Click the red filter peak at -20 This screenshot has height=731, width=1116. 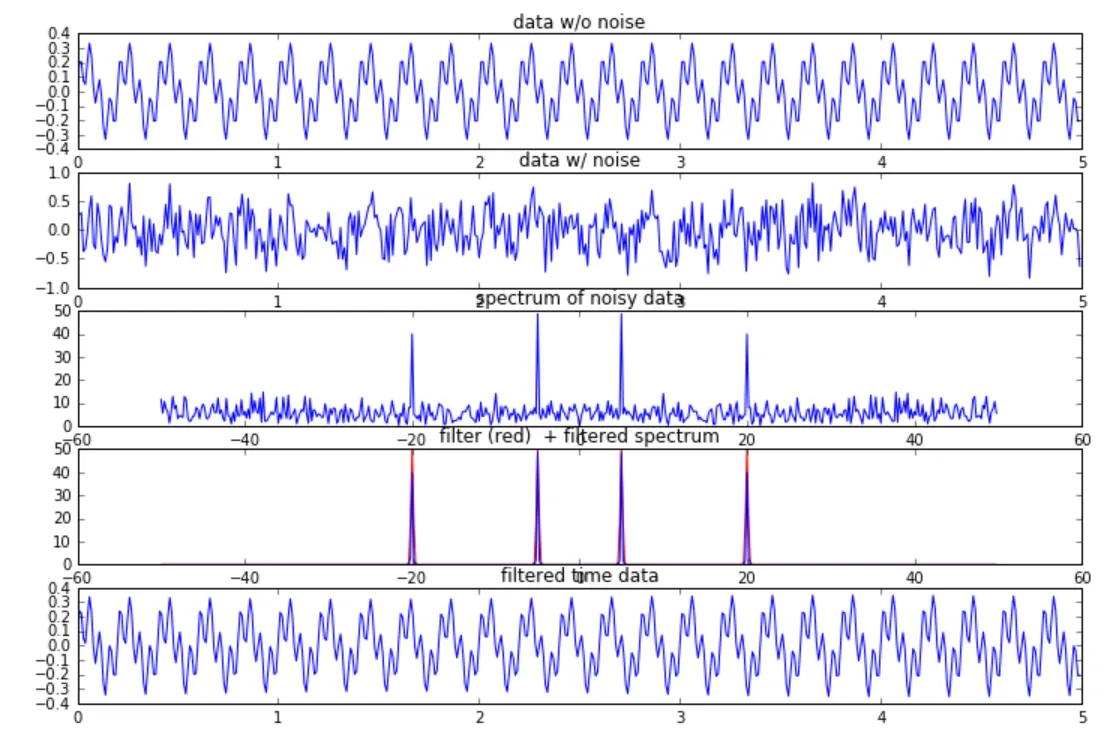point(411,507)
